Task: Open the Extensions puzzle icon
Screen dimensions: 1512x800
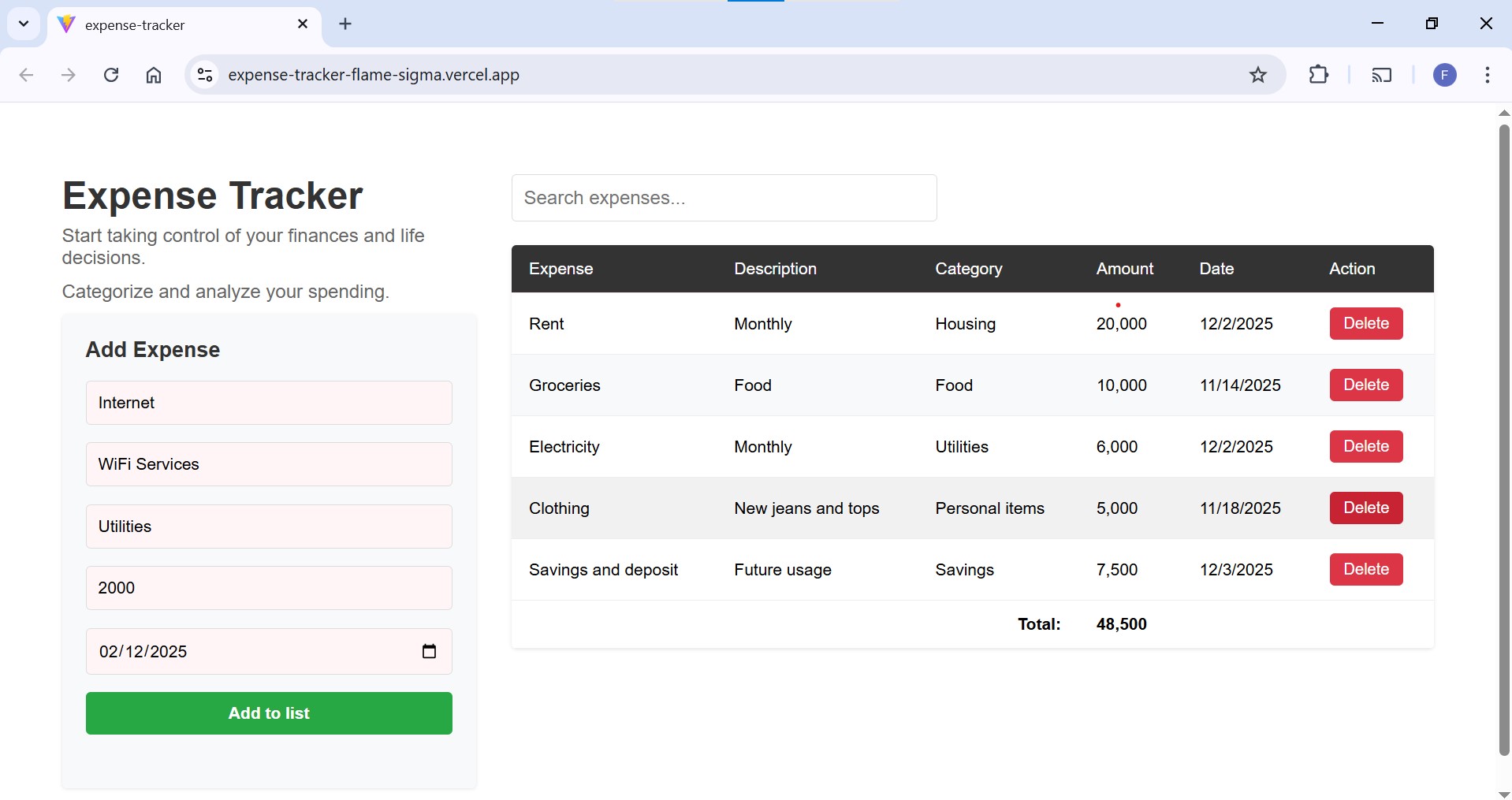Action: pyautogui.click(x=1319, y=75)
